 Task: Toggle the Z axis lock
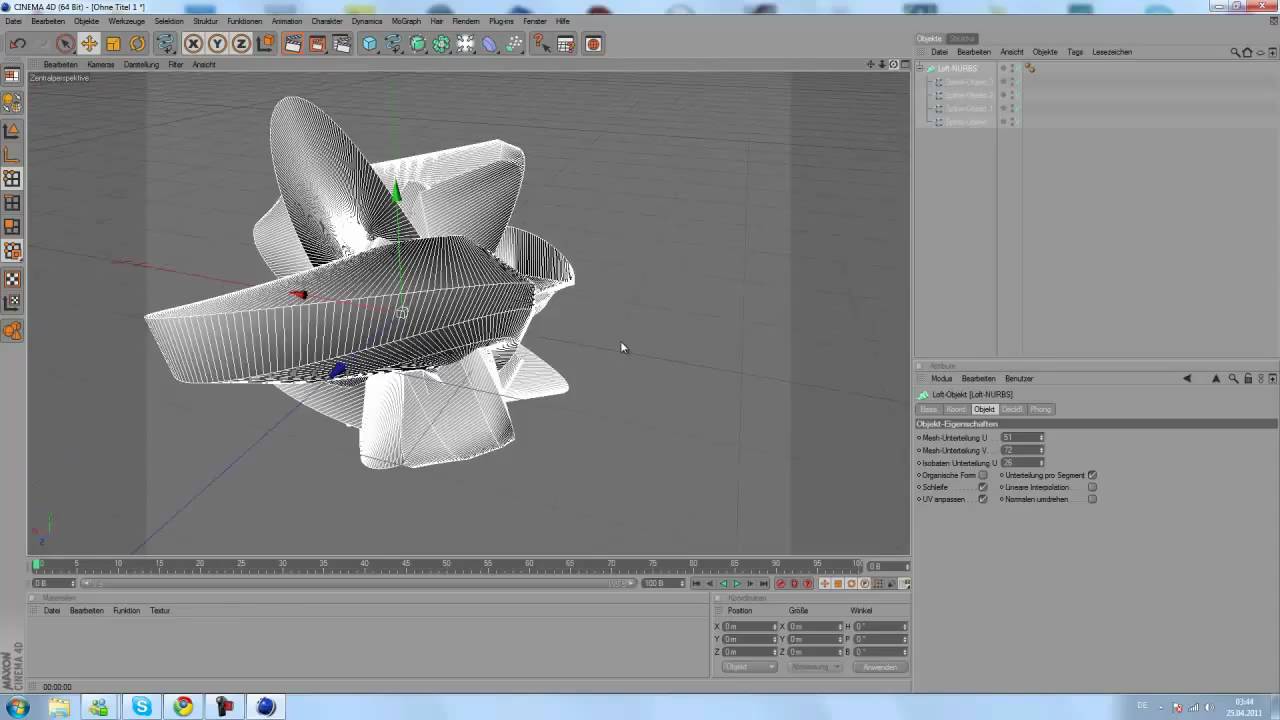[x=241, y=44]
